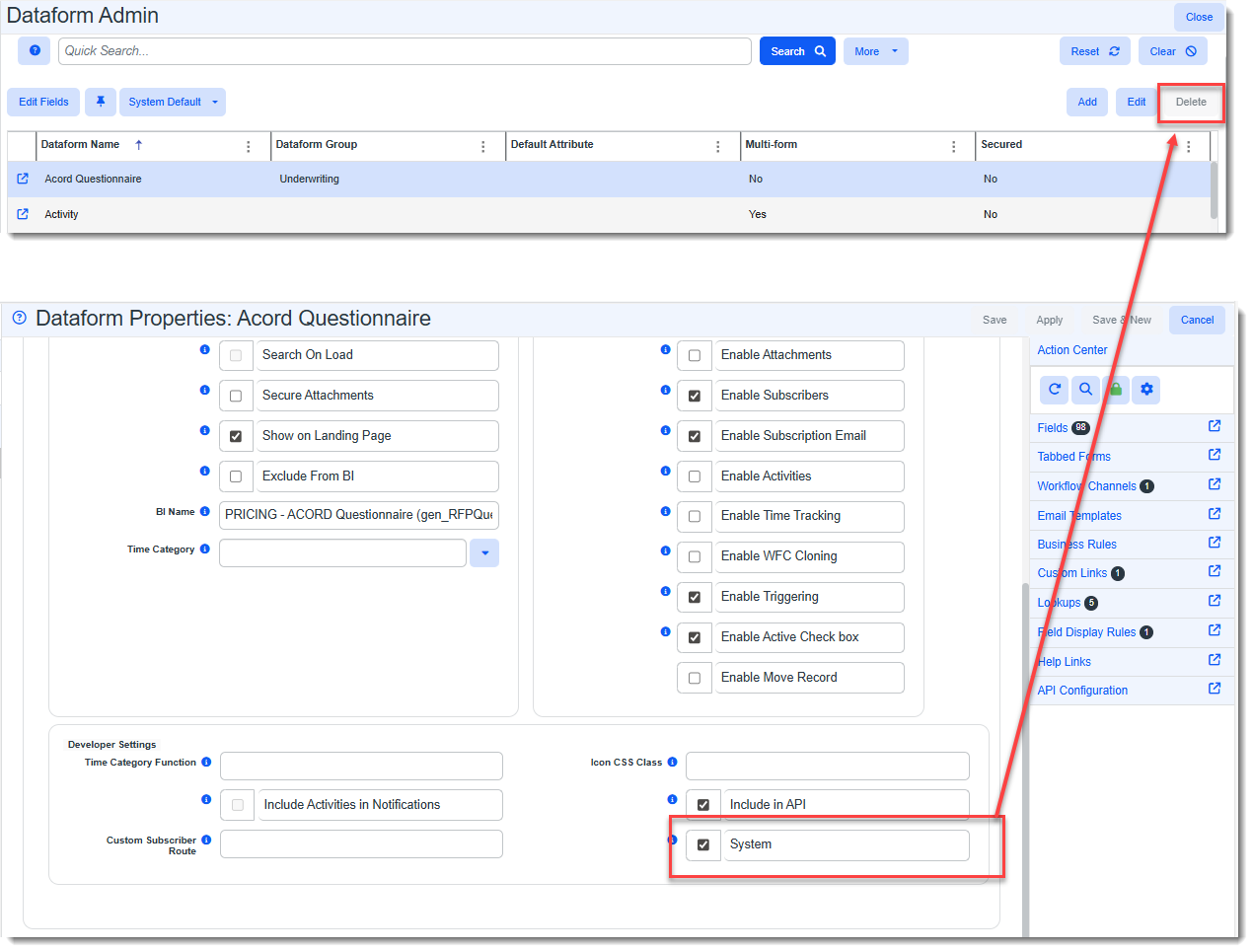Click the refresh icon in Action Center
Viewport: 1253px width, 952px height.
click(x=1055, y=390)
